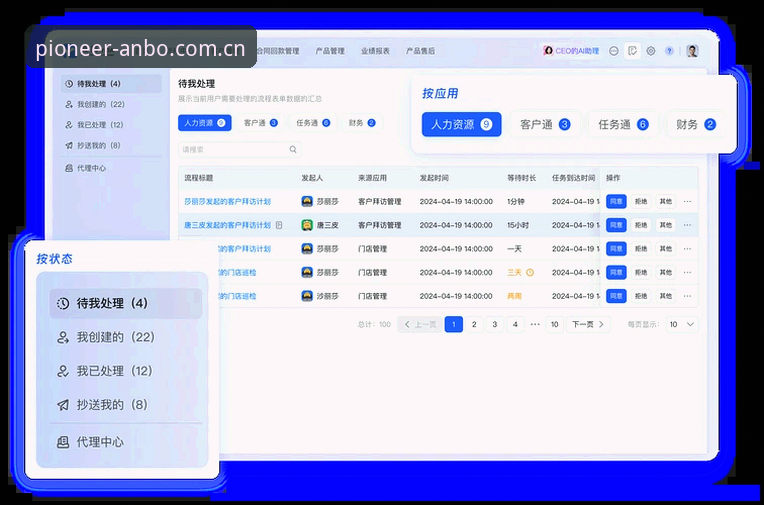Select 待我处理 (4) in the small sidebar
The width and height of the screenshot is (764, 505).
click(112, 84)
